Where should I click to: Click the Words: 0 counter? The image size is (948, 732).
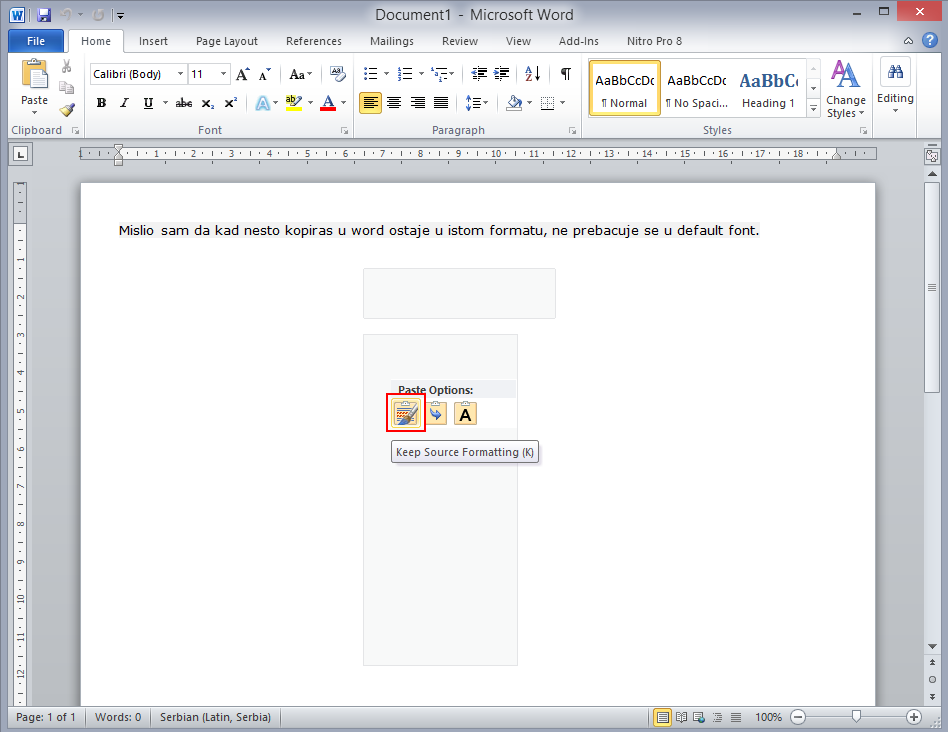[118, 717]
